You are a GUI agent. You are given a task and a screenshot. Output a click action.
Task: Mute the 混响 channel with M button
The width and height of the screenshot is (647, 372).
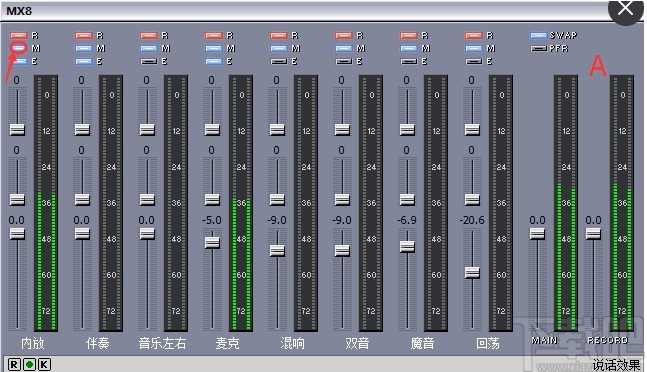(x=279, y=48)
